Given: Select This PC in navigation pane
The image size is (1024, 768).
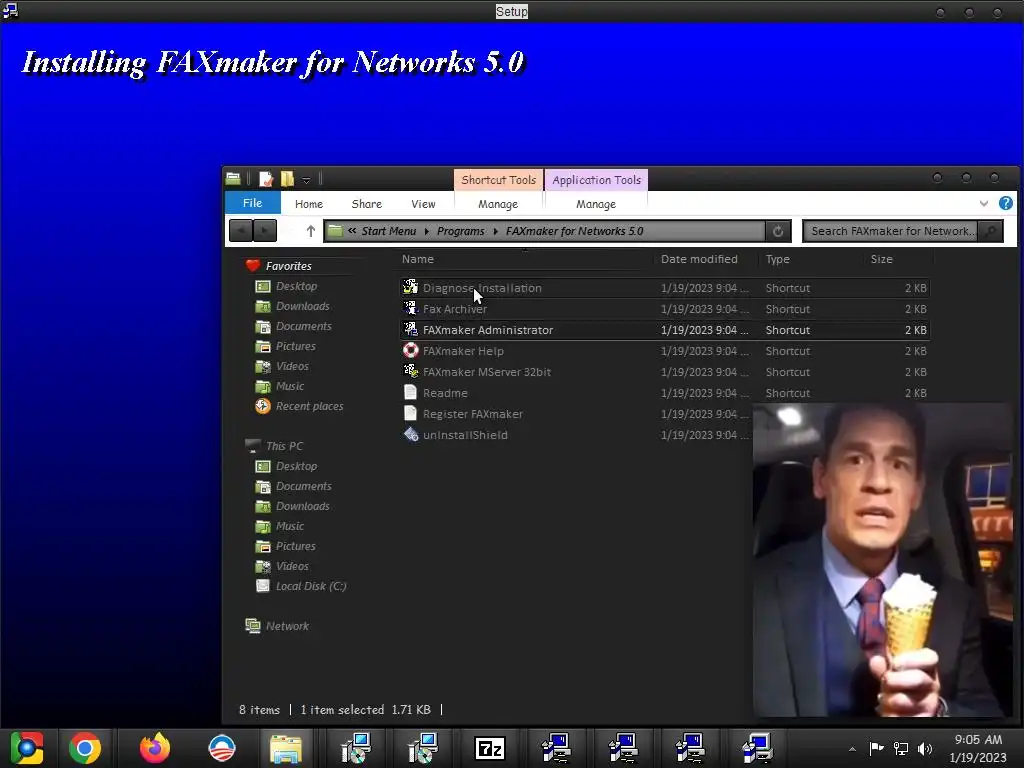Looking at the screenshot, I should [284, 446].
